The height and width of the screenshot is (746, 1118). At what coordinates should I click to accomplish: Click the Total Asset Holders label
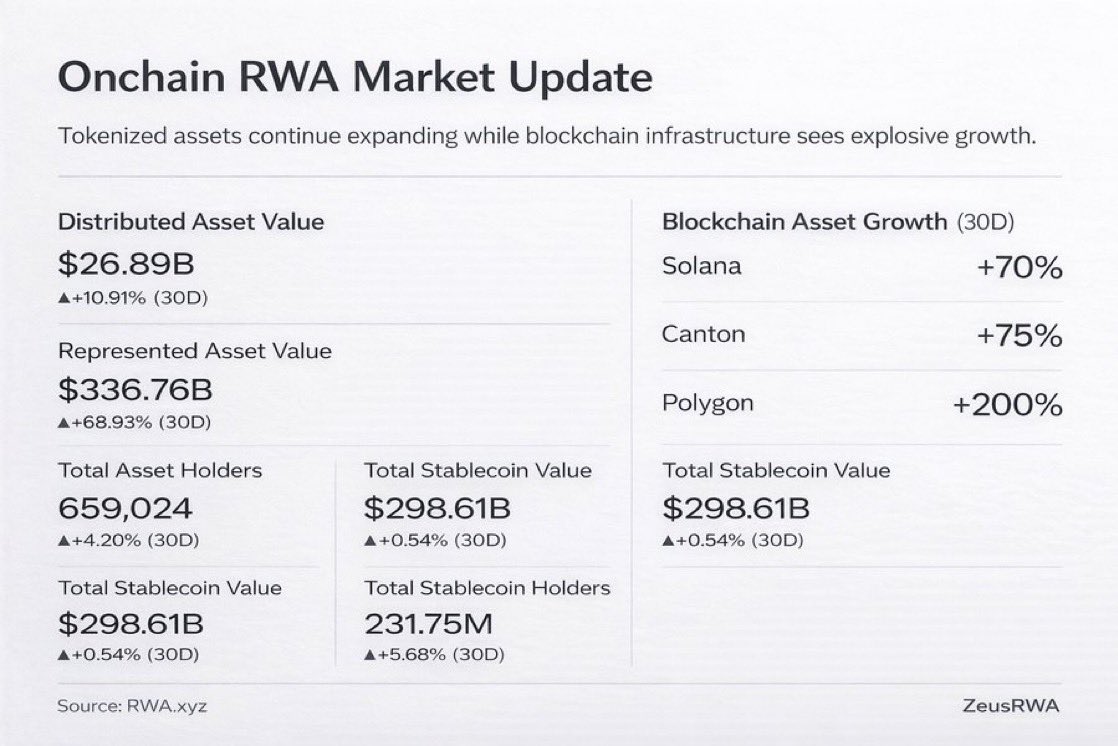tap(160, 470)
